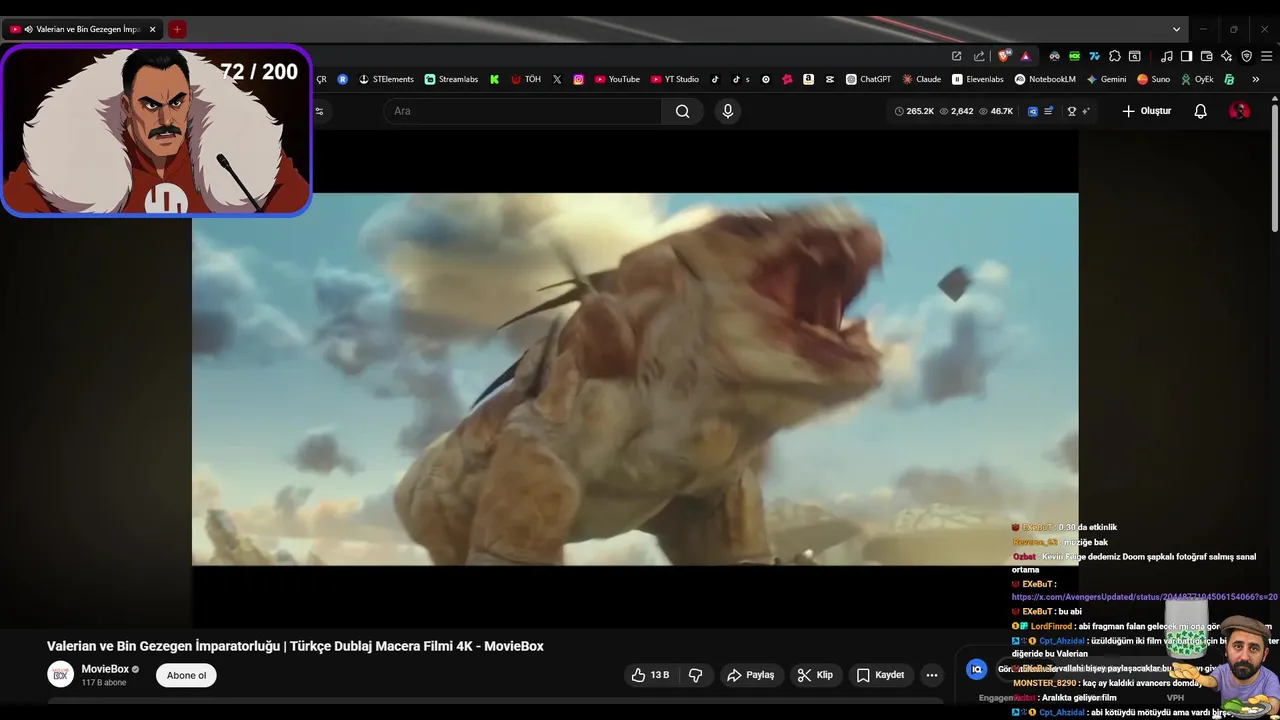Expand the hidden bookmarks overflow chevron
This screenshot has width=1280, height=720.
[x=1255, y=79]
